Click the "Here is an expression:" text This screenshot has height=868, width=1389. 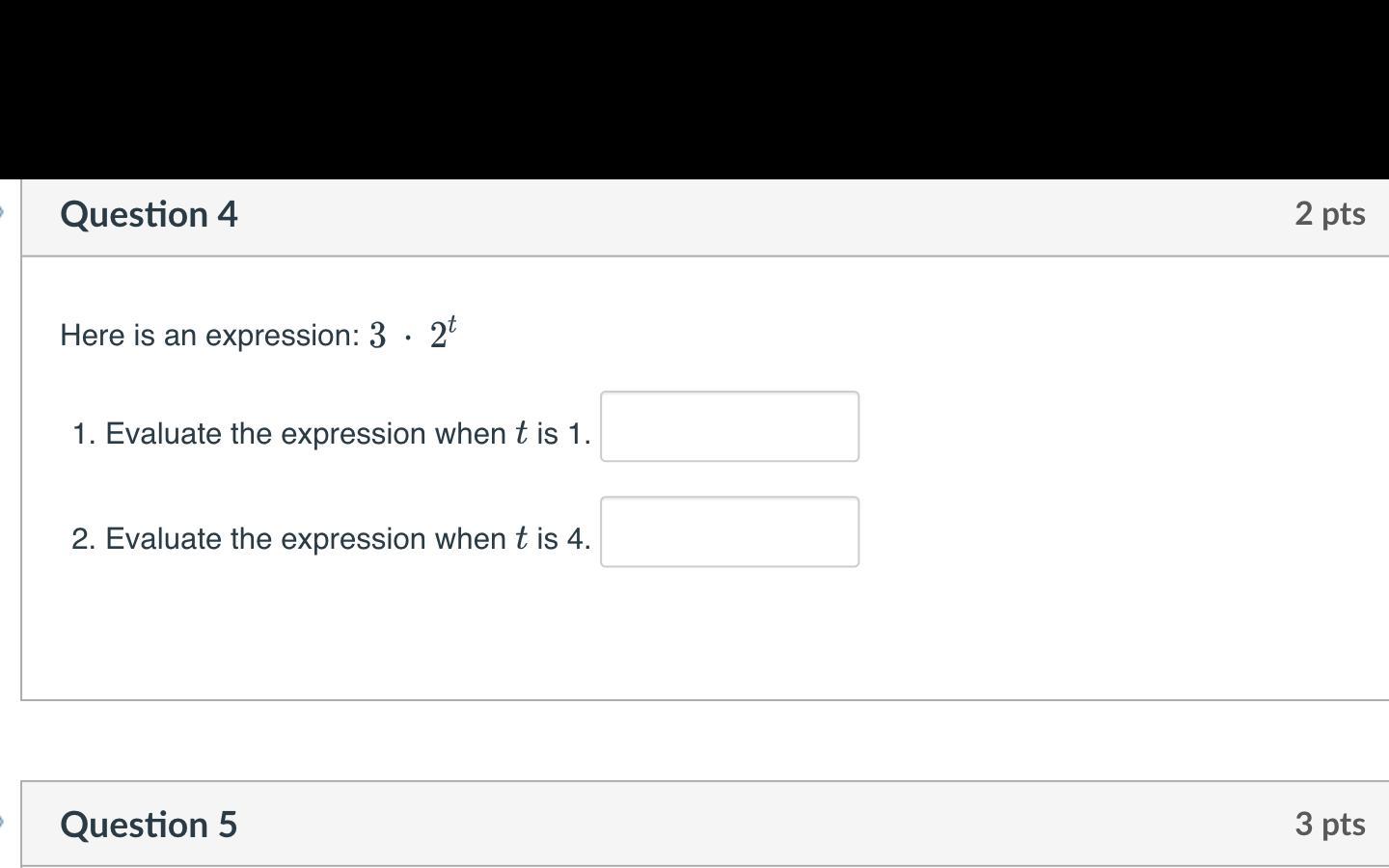[x=209, y=336]
